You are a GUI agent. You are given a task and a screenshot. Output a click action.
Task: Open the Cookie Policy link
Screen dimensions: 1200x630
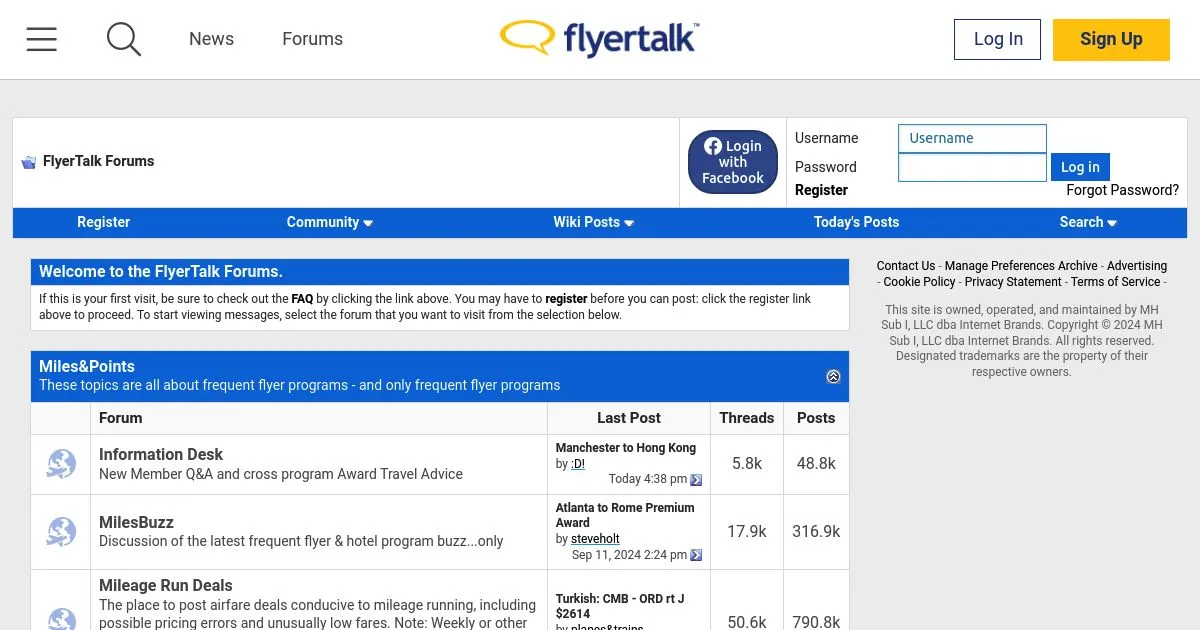[x=919, y=282]
